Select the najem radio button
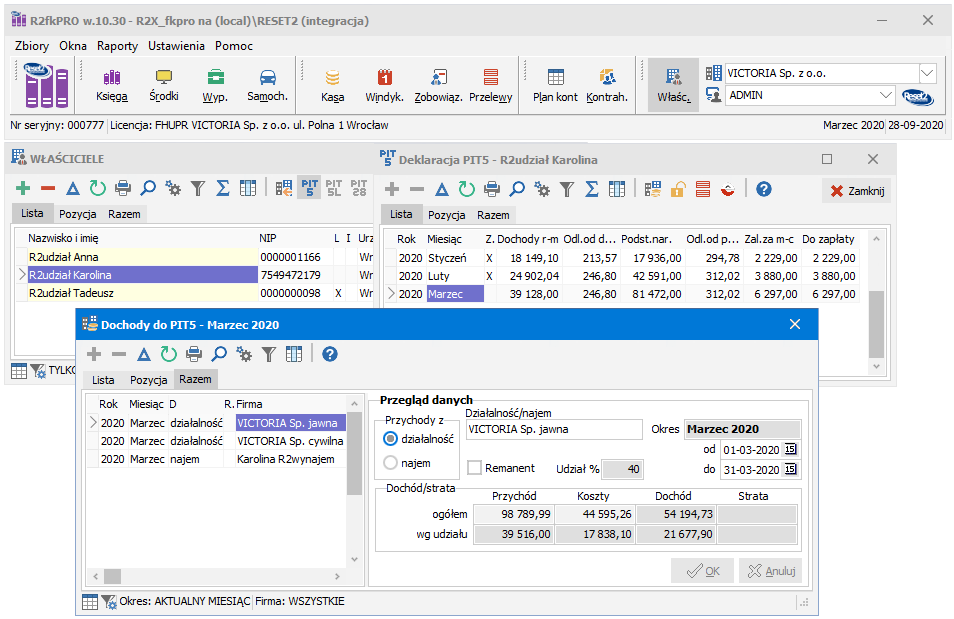Screen dimensions: 954x619 coord(391,463)
